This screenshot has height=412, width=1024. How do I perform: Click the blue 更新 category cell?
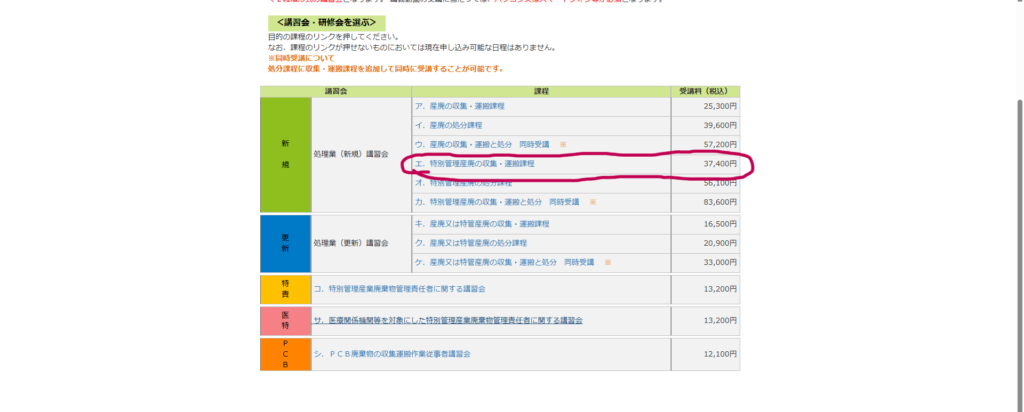[x=285, y=243]
